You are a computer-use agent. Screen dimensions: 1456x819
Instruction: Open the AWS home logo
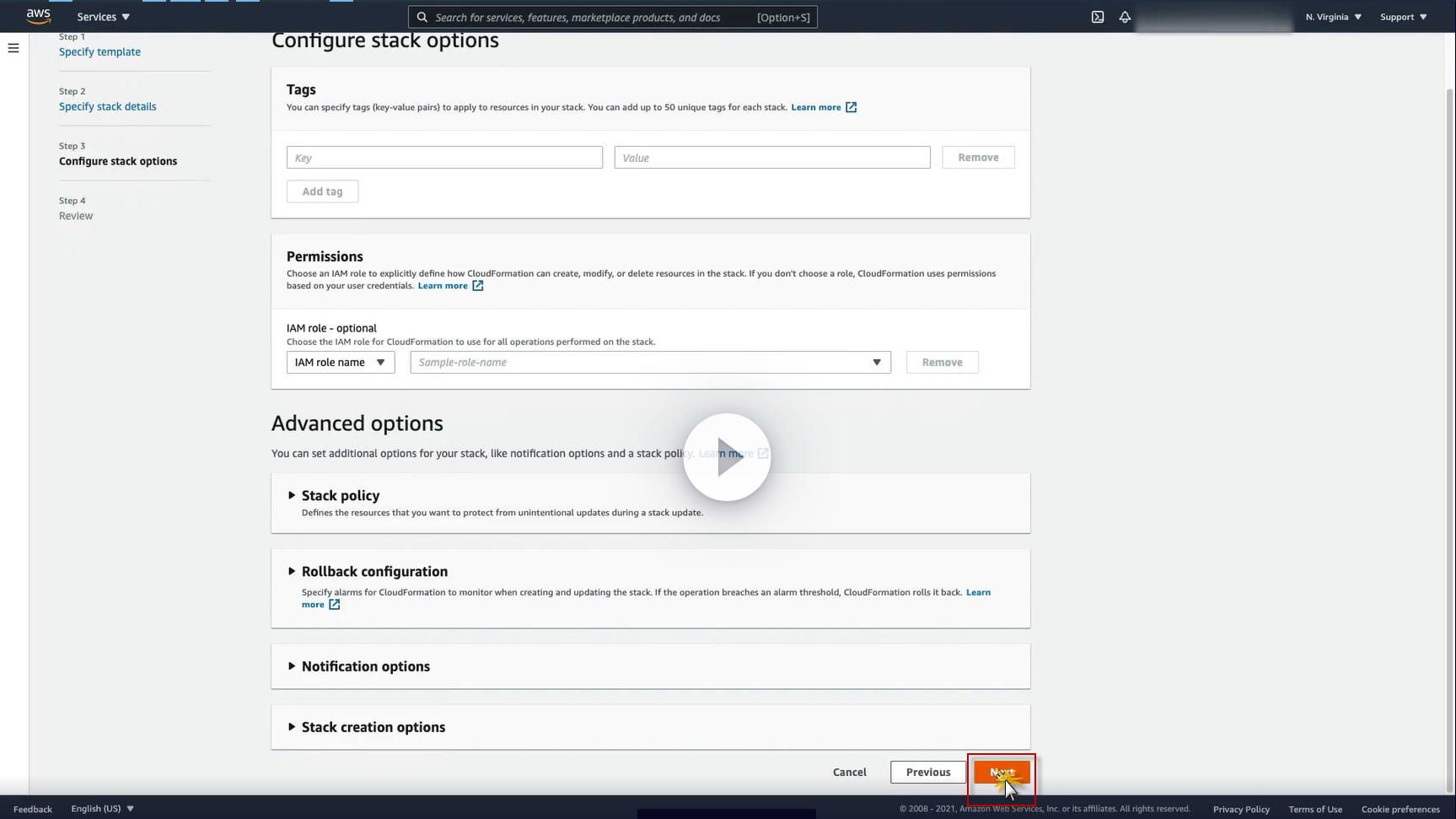click(38, 16)
